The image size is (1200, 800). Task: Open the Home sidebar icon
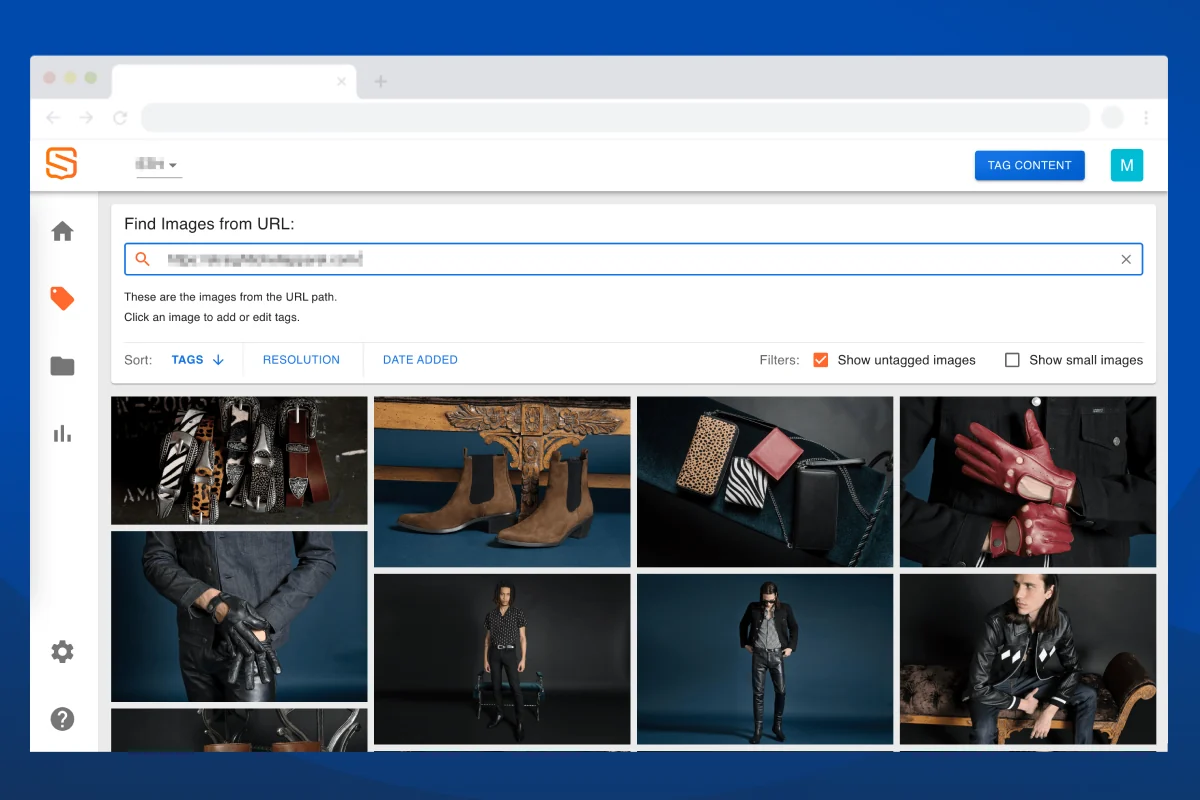pyautogui.click(x=62, y=232)
